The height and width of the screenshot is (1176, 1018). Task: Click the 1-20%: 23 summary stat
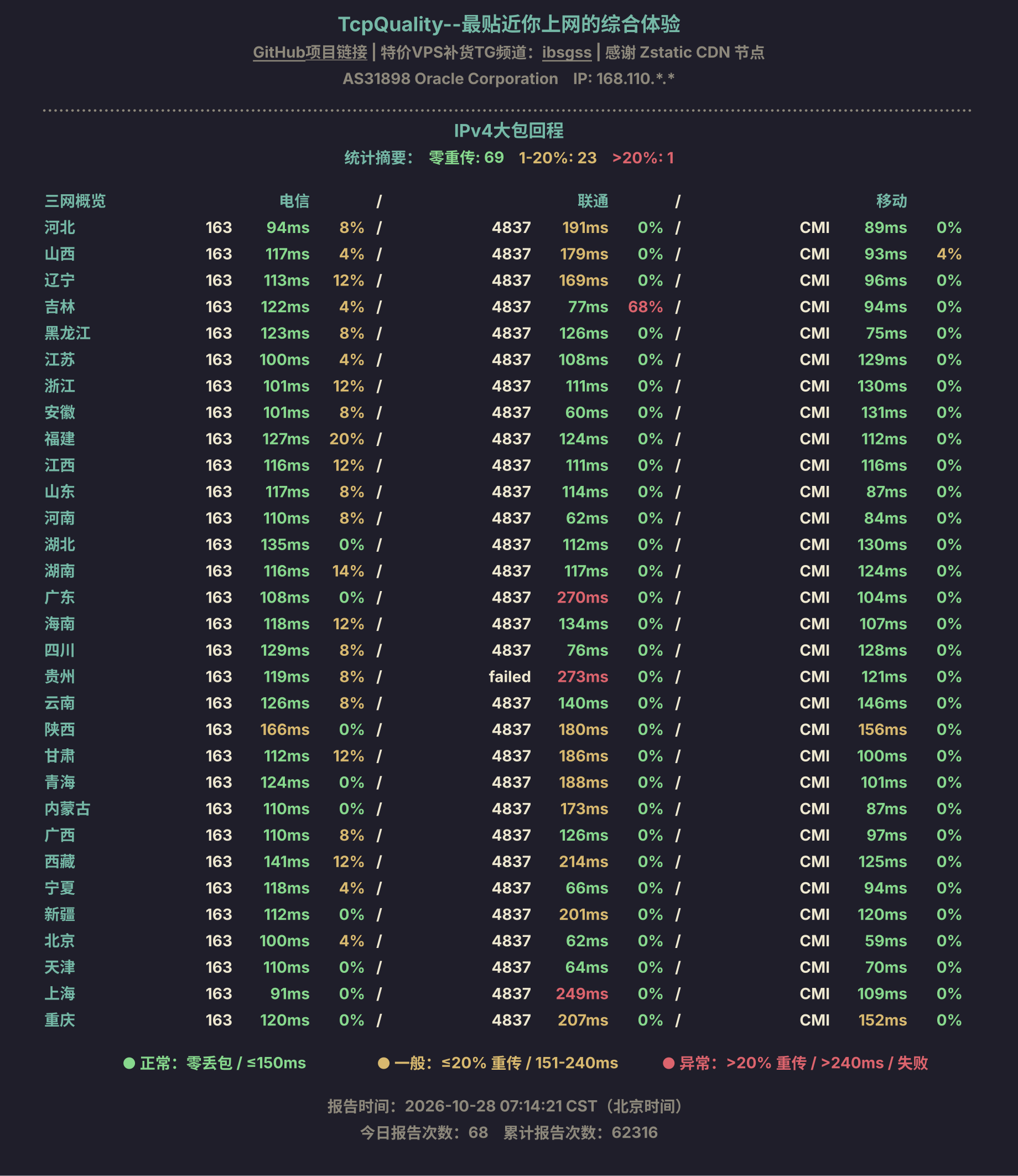tap(557, 157)
